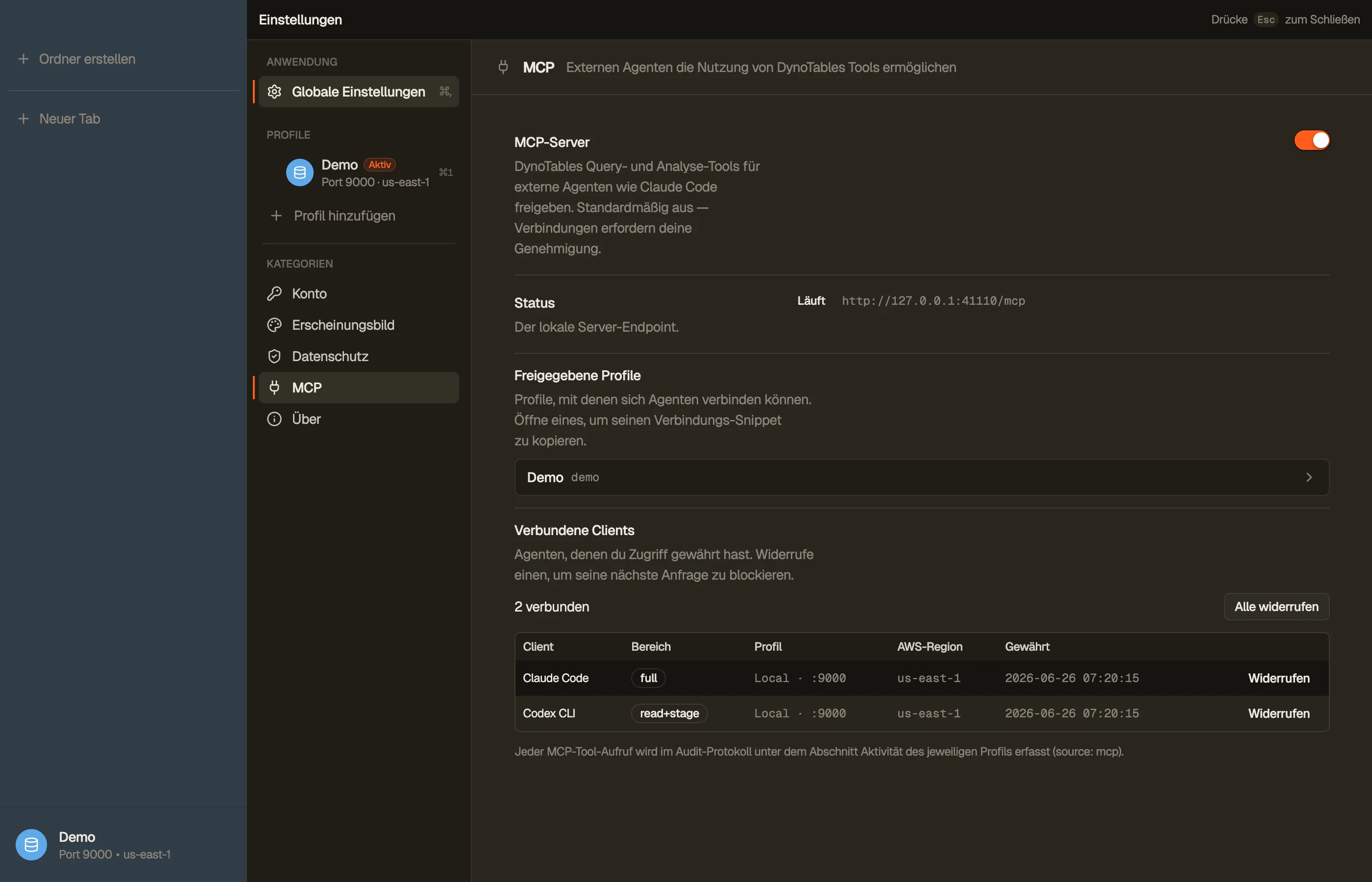Image resolution: width=1372 pixels, height=882 pixels.
Task: Turn off the MCP-Server toggle
Action: [1311, 140]
